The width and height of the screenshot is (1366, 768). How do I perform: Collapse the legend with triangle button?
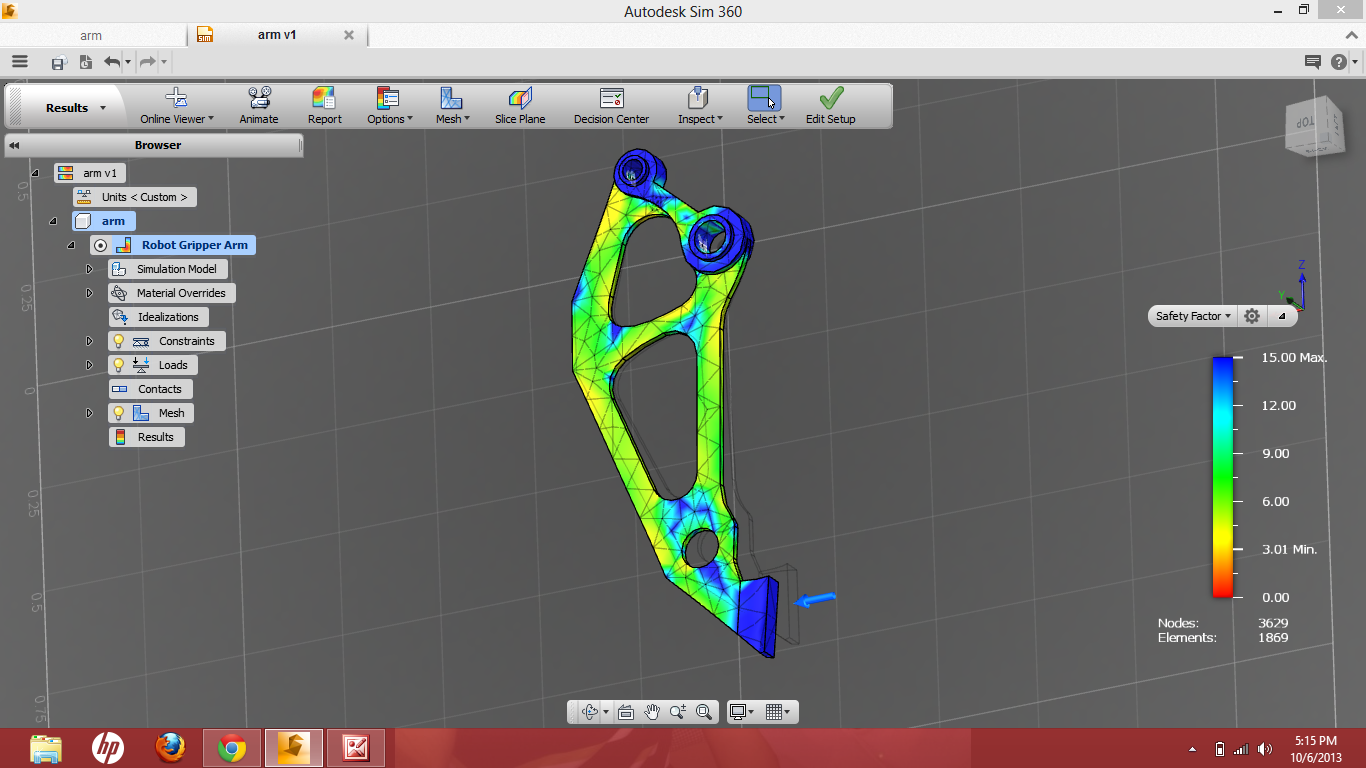click(1282, 316)
